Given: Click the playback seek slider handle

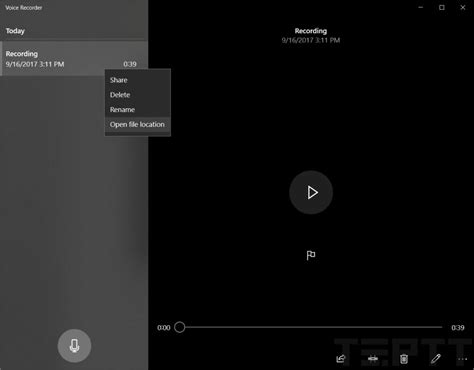Looking at the screenshot, I should coord(179,327).
